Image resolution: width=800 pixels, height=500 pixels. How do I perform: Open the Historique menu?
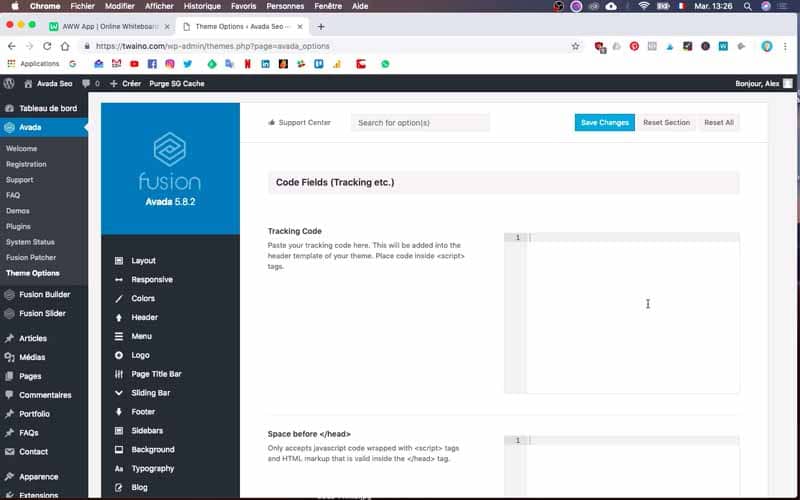202,6
